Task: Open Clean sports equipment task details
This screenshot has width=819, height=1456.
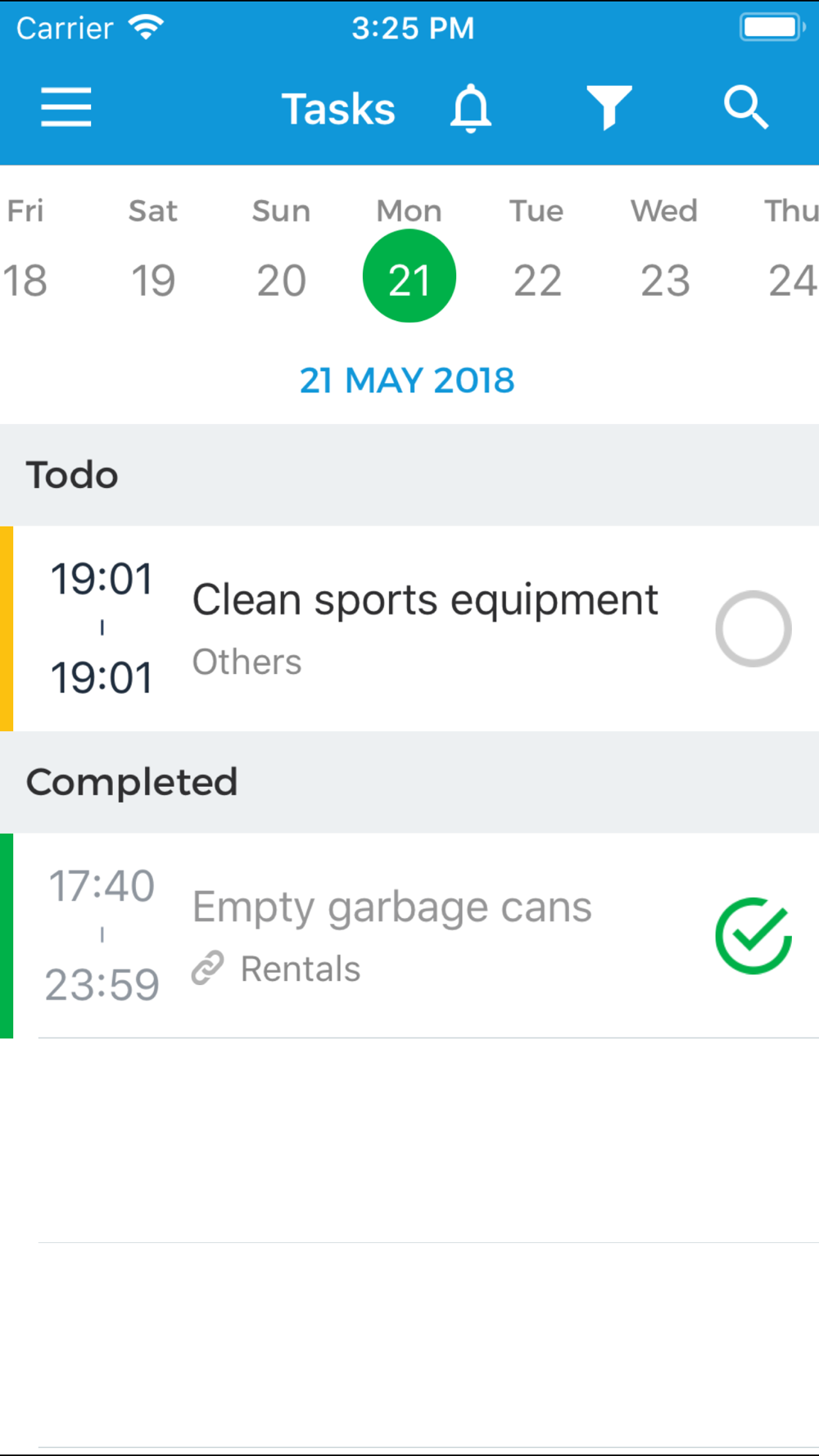Action: pyautogui.click(x=424, y=600)
